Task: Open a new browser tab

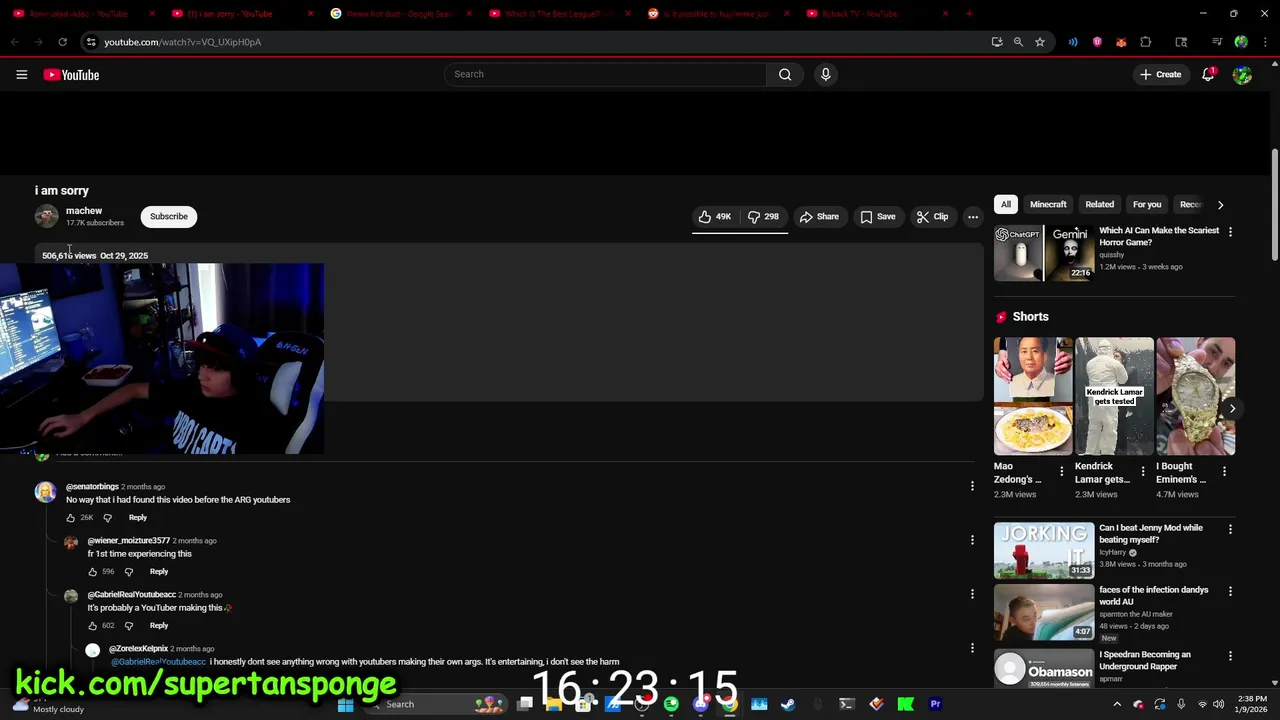Action: [969, 14]
